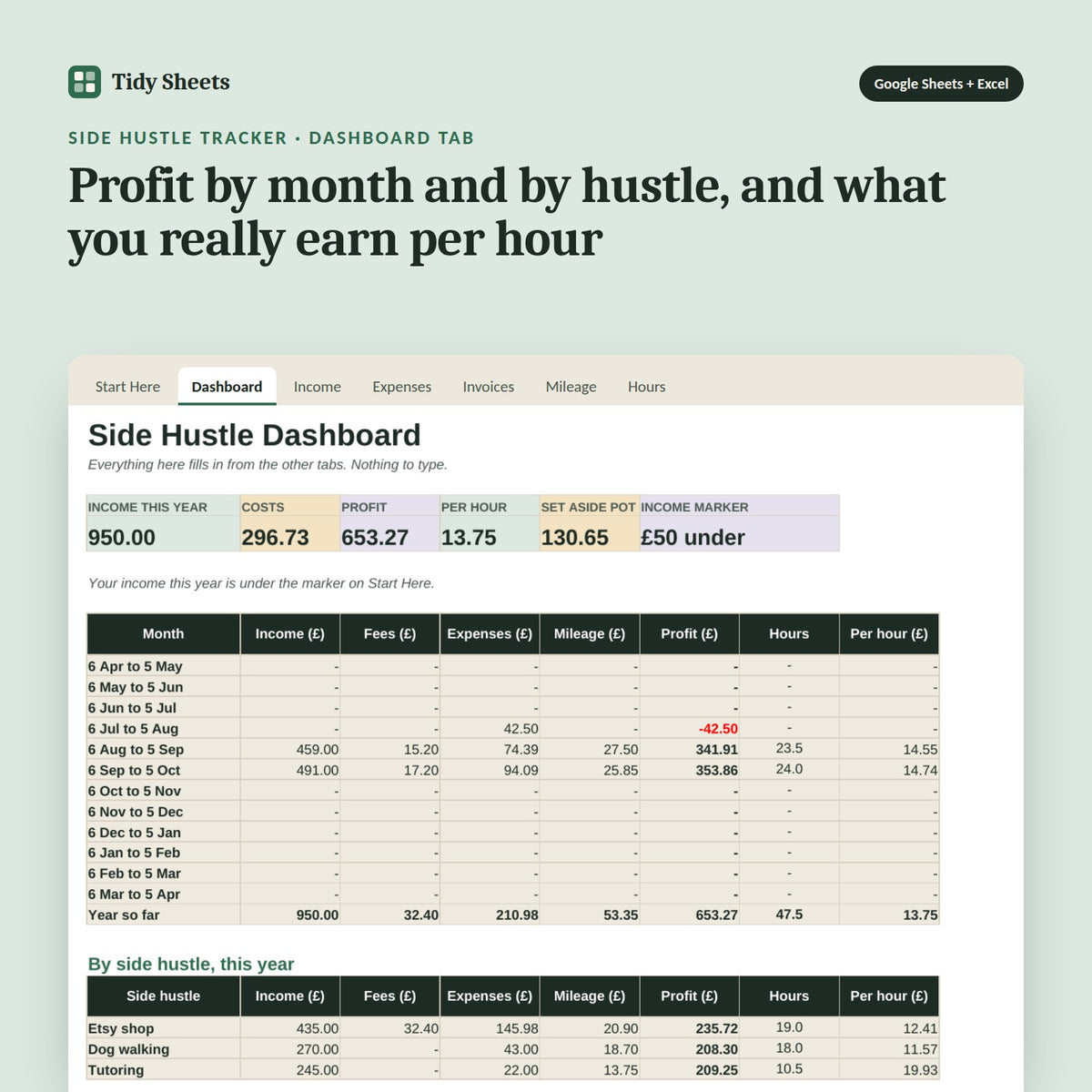Open the Expenses tab
Image resolution: width=1092 pixels, height=1092 pixels.
402,387
